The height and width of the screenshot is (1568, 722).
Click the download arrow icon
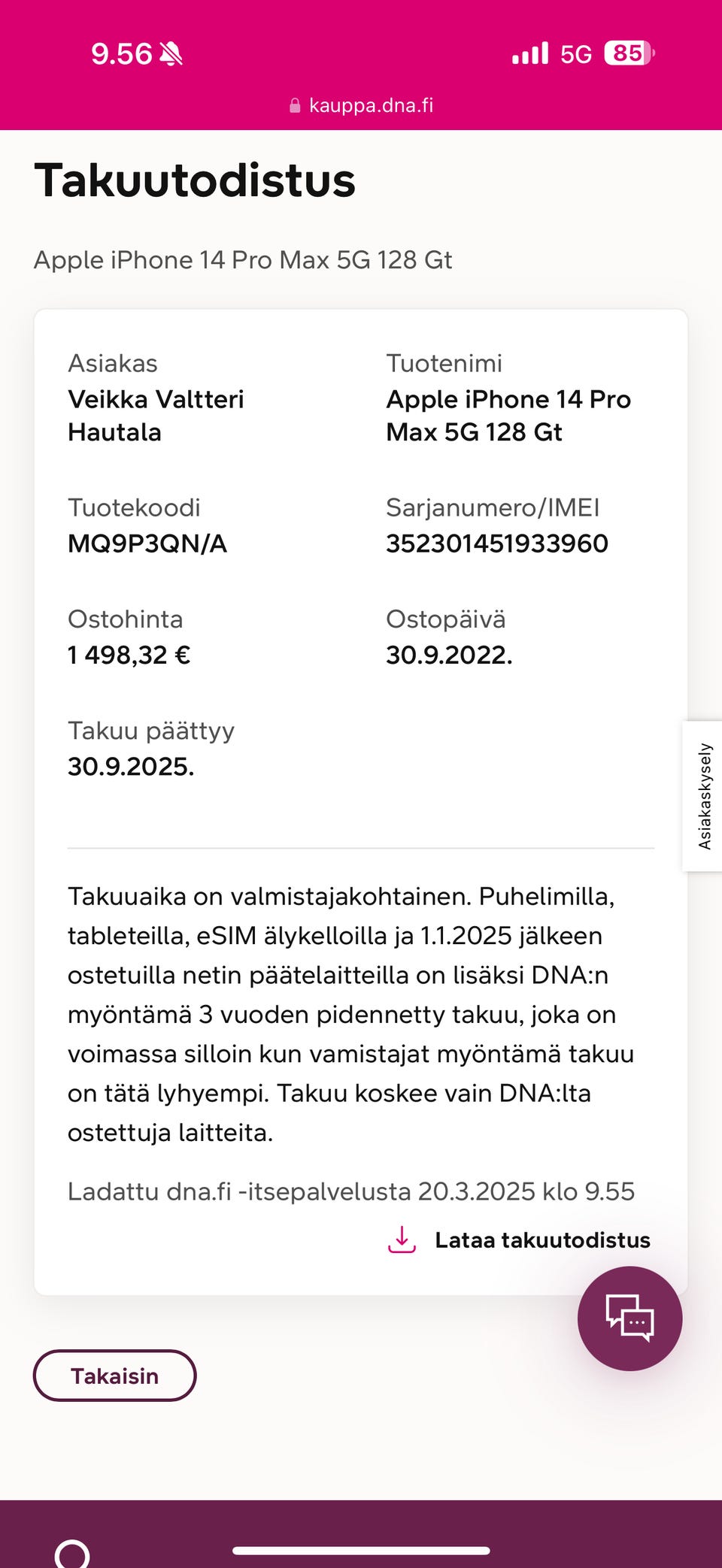point(402,1240)
